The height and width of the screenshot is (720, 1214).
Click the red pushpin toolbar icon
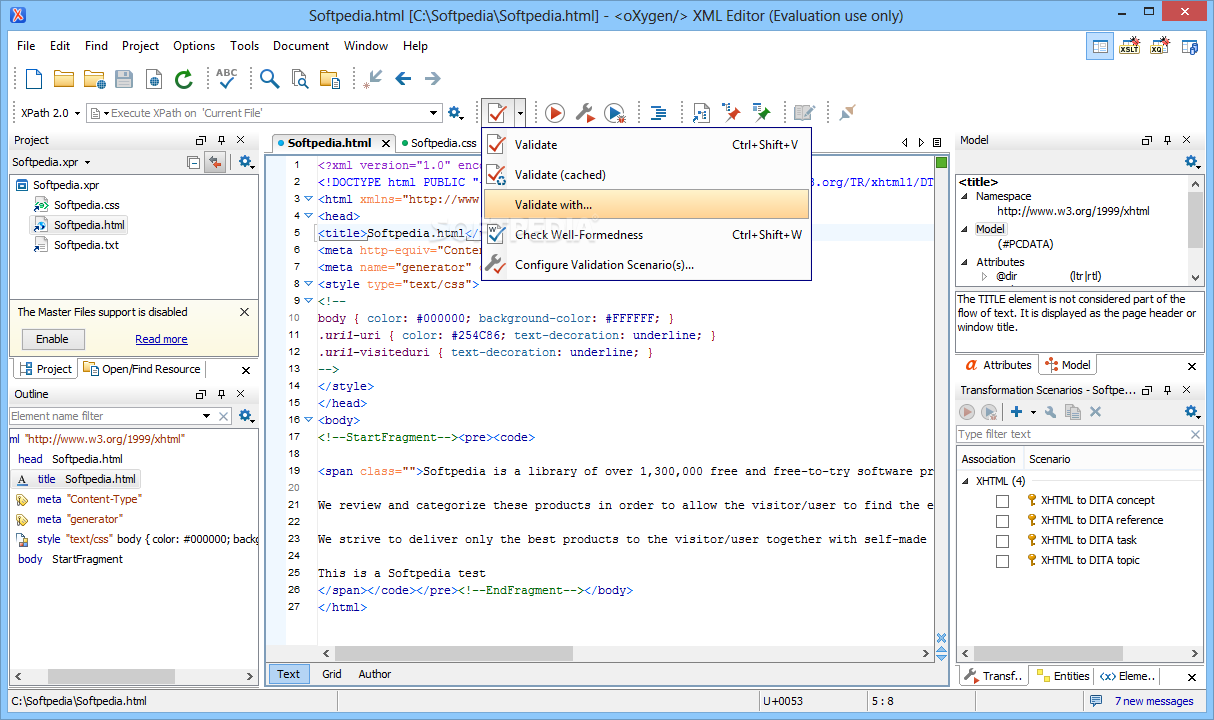pos(732,113)
